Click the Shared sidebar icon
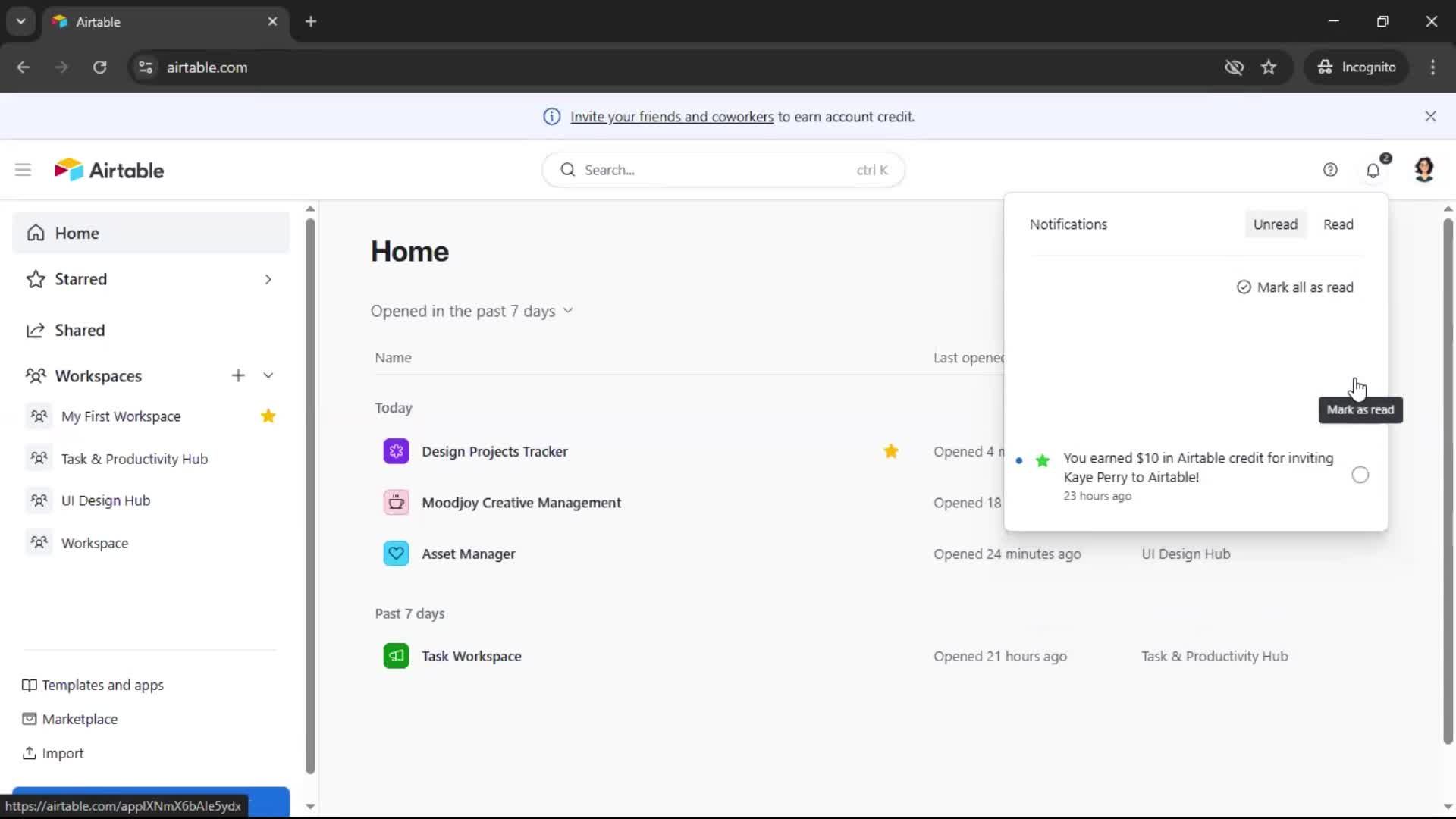Viewport: 1456px width, 819px height. [x=36, y=331]
